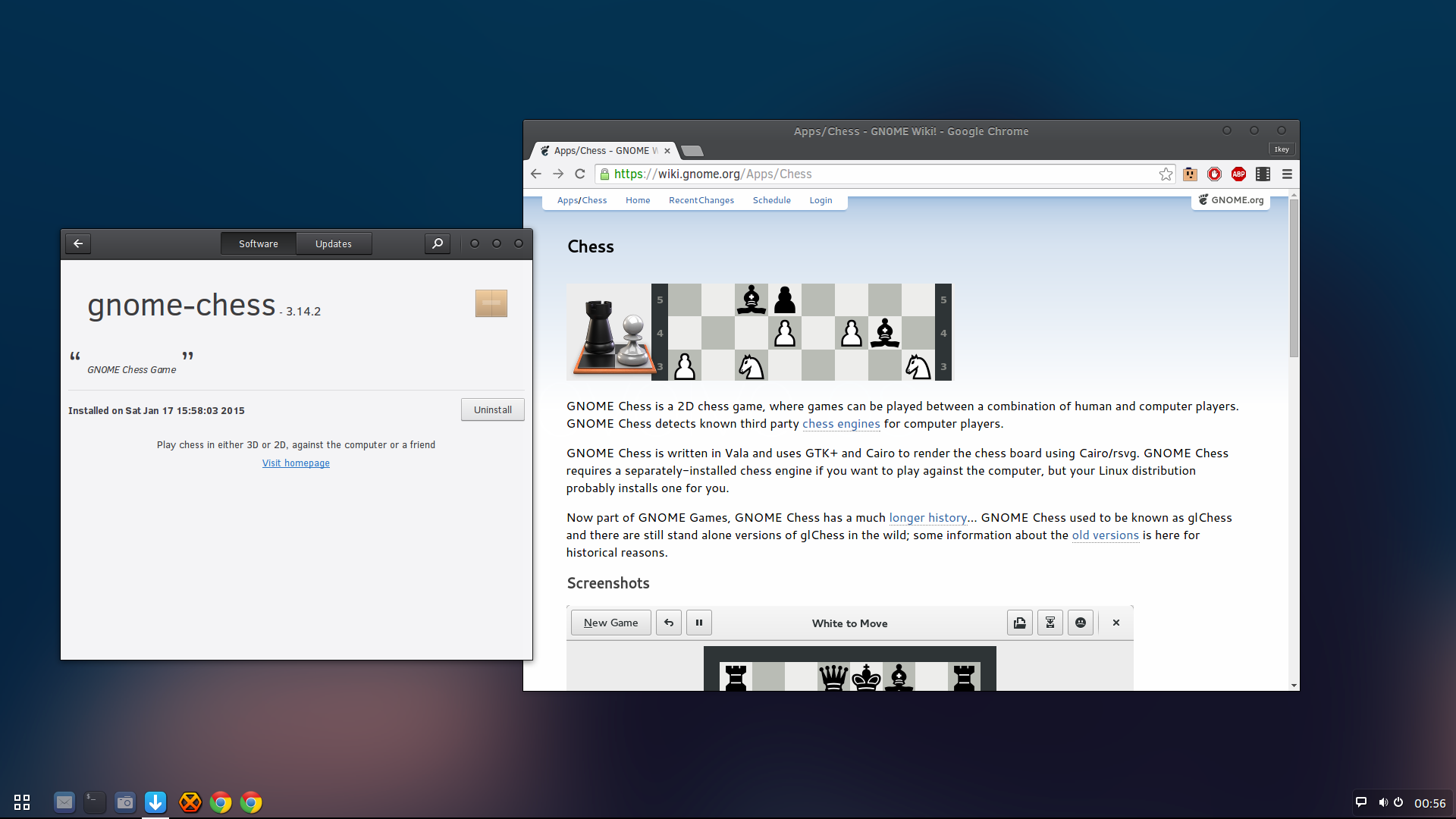Click save icon in chess screenshot
Screen dimensions: 1456x819
point(1020,623)
